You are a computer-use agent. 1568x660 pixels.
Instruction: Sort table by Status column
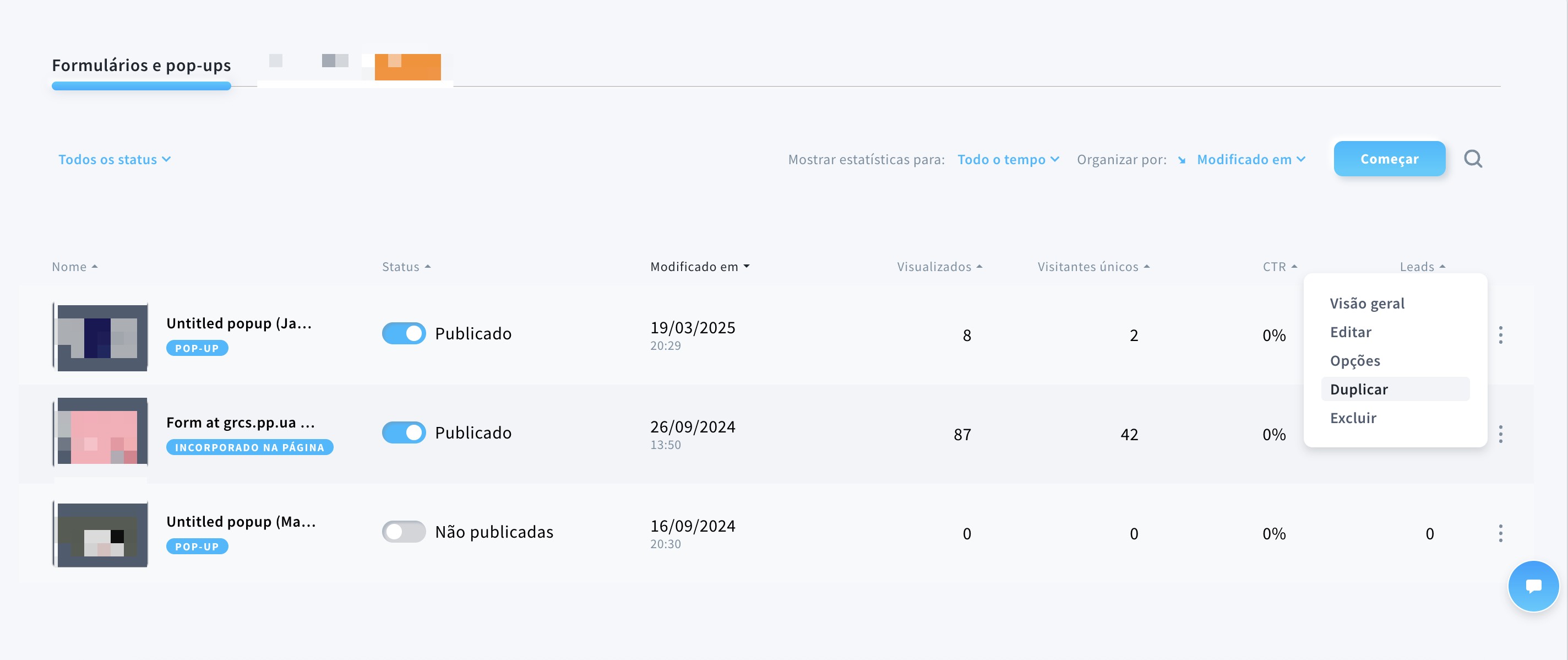pyautogui.click(x=407, y=267)
